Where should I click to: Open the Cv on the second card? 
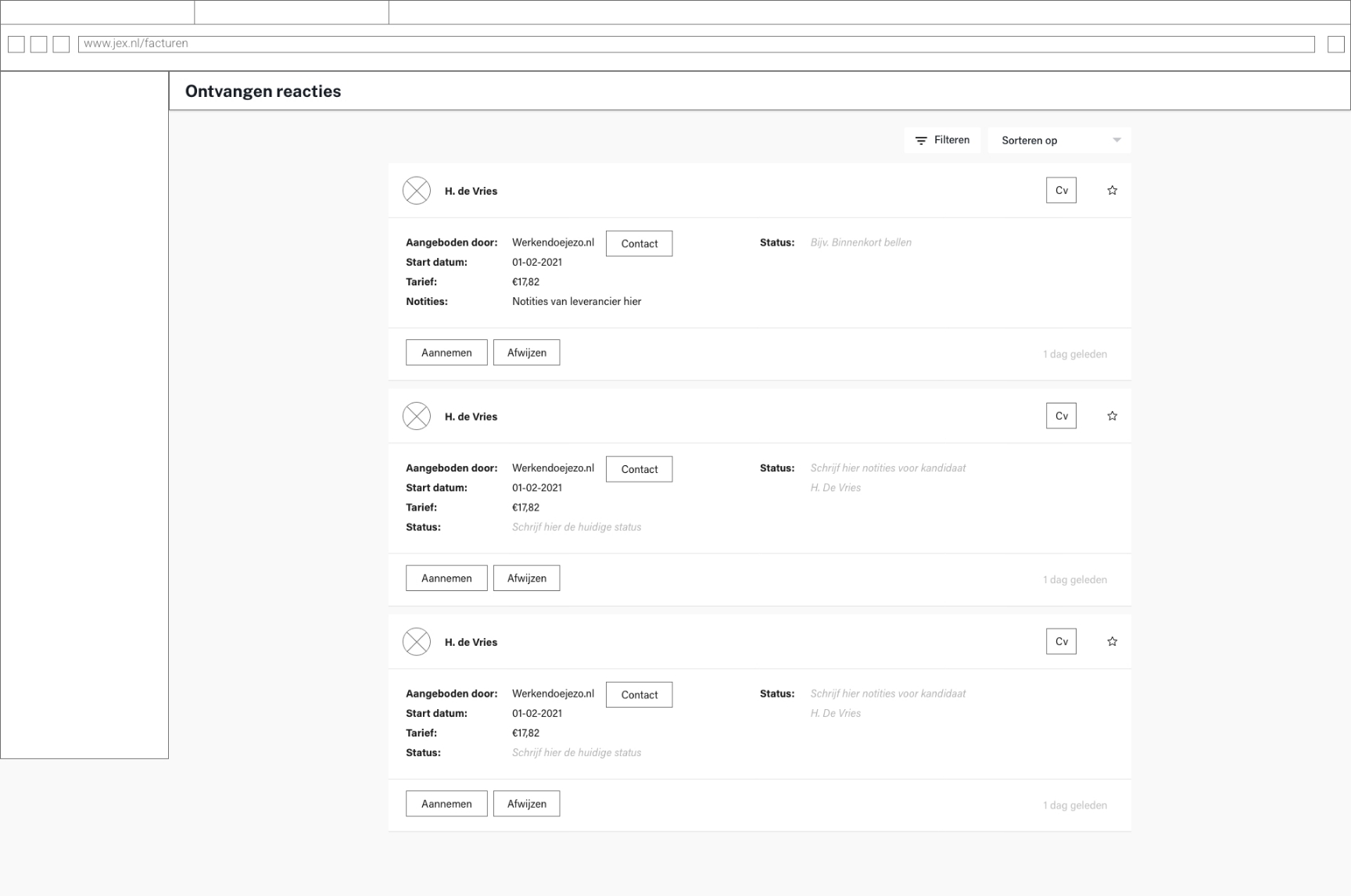coord(1061,416)
